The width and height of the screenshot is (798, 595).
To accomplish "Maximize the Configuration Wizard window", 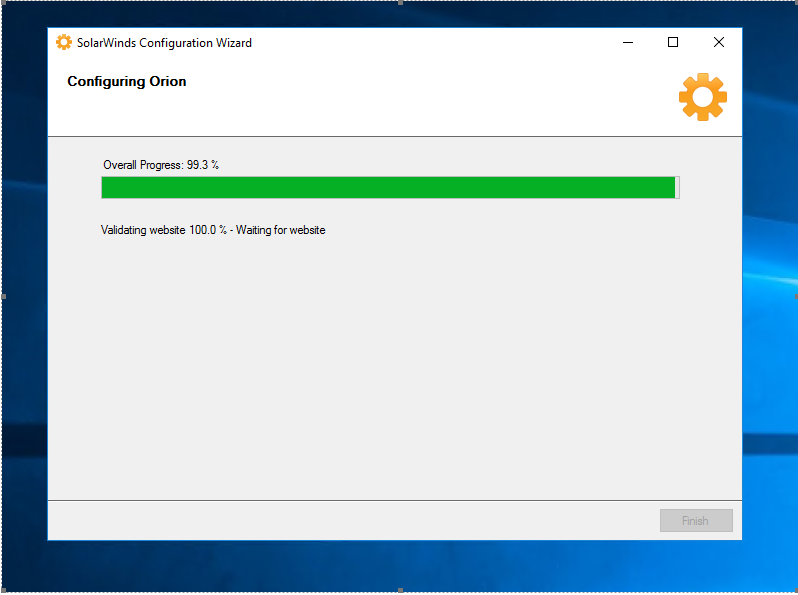I will pos(673,42).
